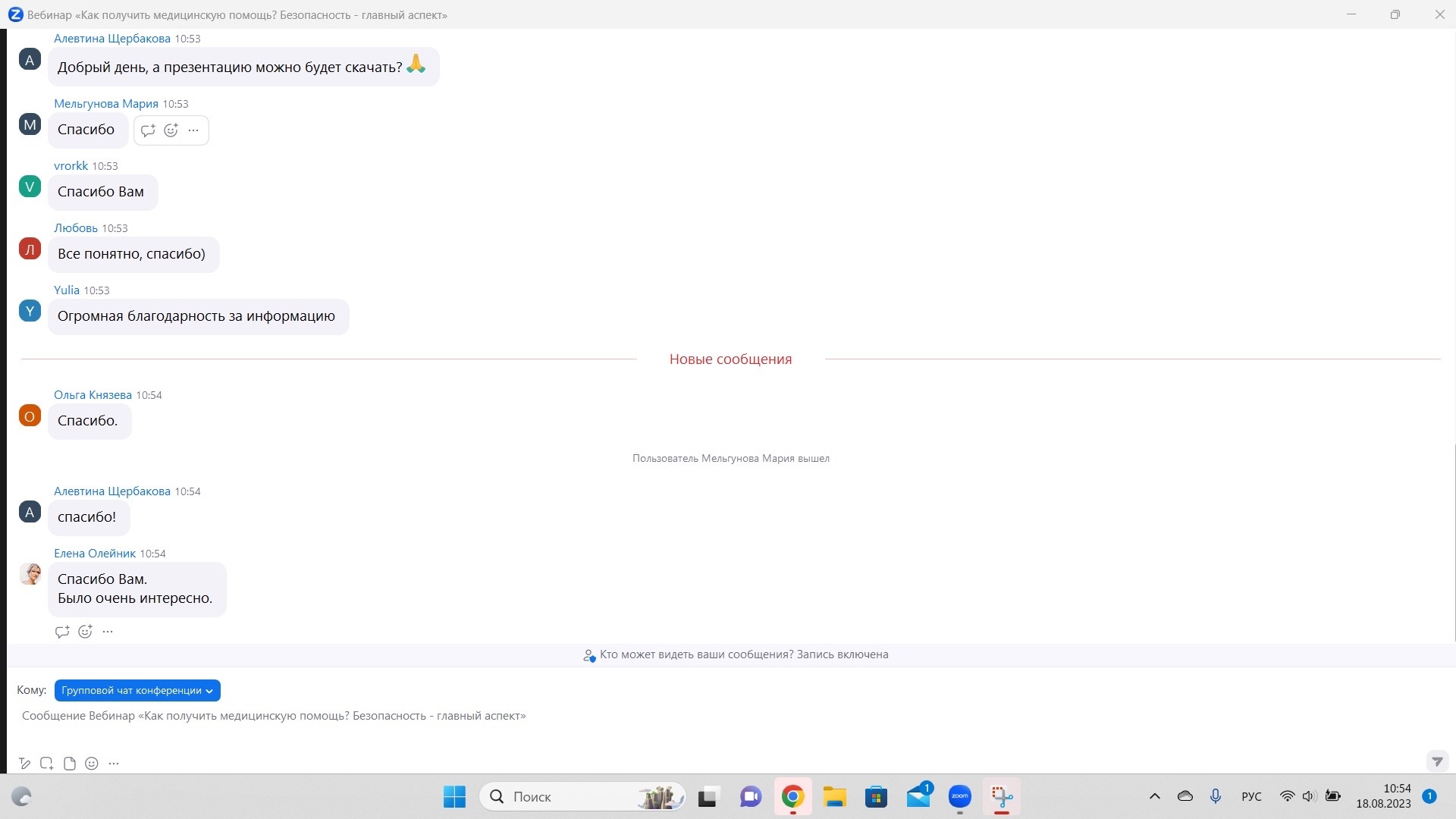The height and width of the screenshot is (819, 1456).
Task: Open the purple video chat app in taskbar
Action: point(751,797)
